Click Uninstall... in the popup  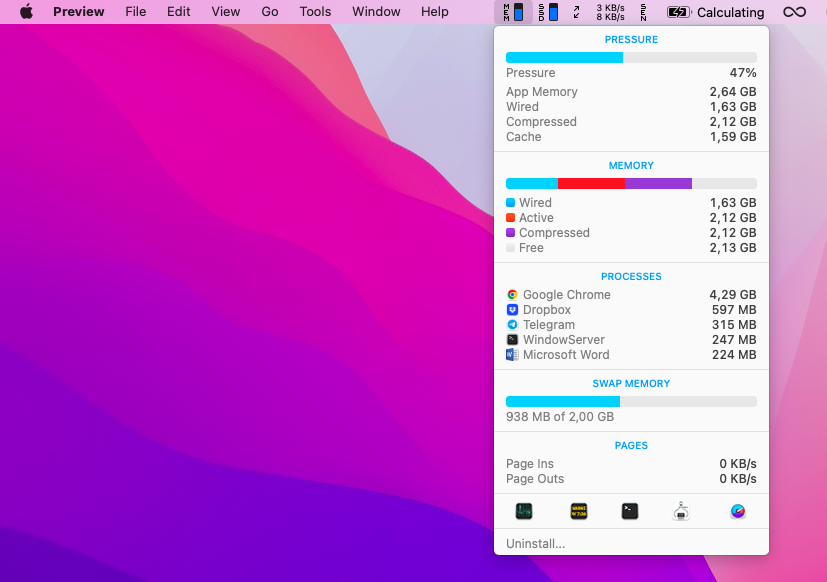pyautogui.click(x=535, y=543)
